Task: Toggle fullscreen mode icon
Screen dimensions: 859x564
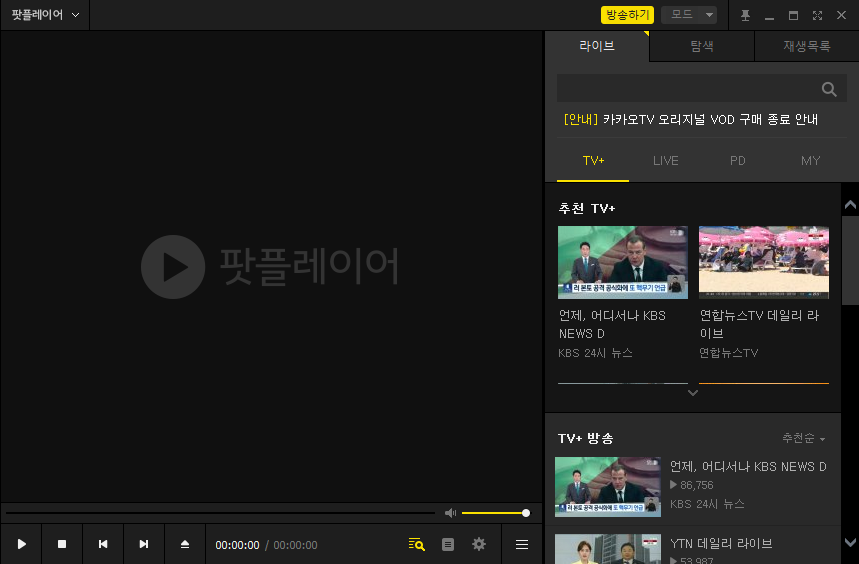Action: 817,15
